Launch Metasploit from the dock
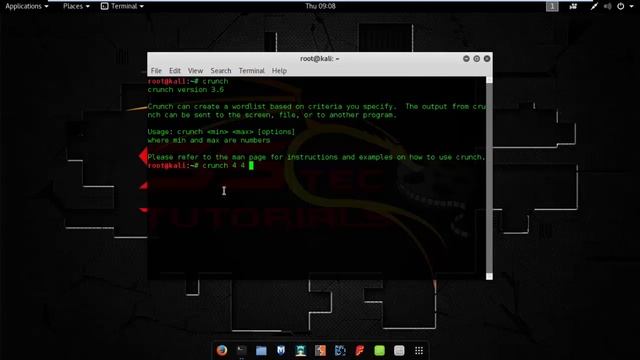The width and height of the screenshot is (640, 360). (281, 350)
